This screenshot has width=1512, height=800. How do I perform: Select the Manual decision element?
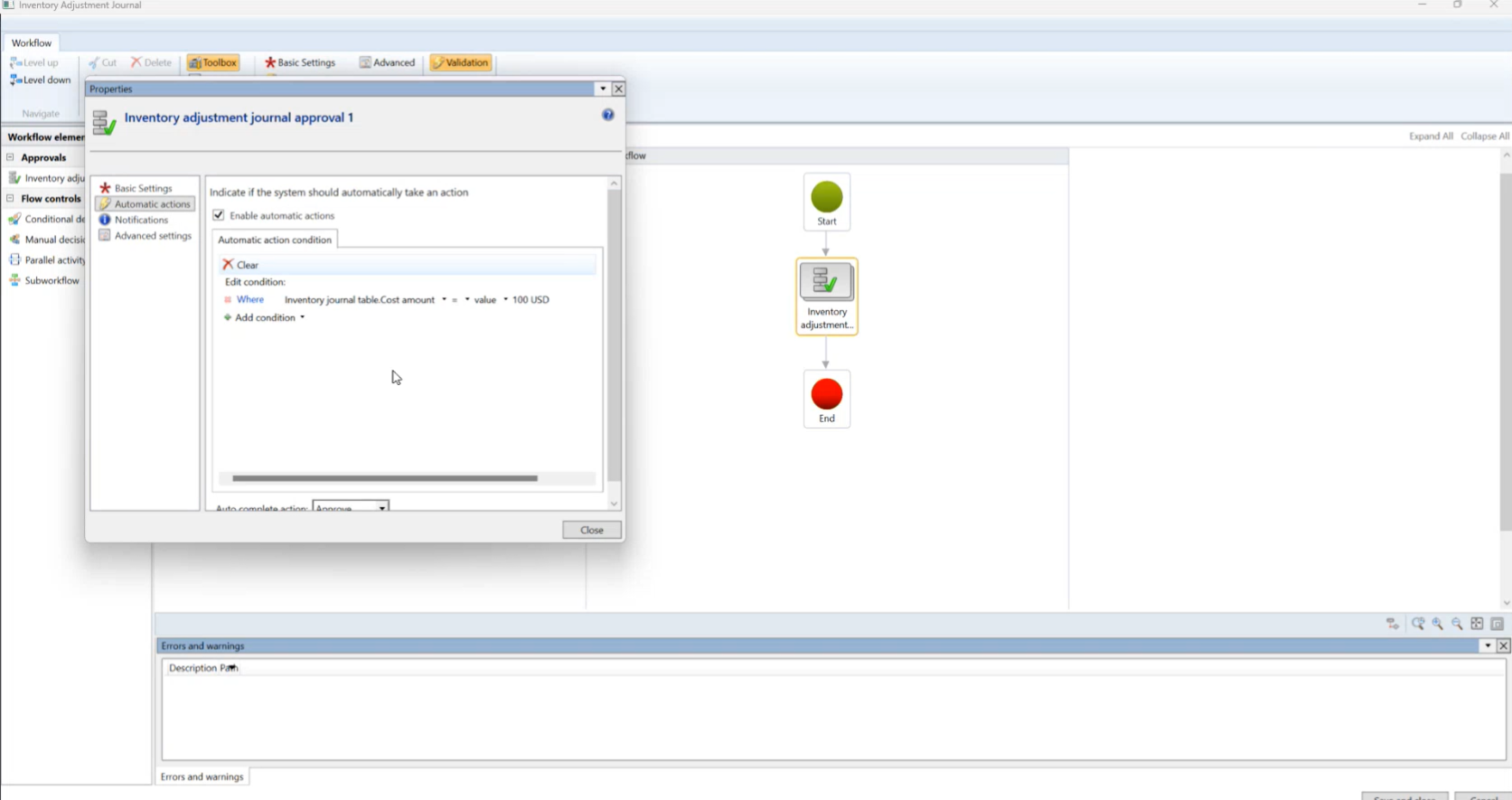(x=47, y=240)
